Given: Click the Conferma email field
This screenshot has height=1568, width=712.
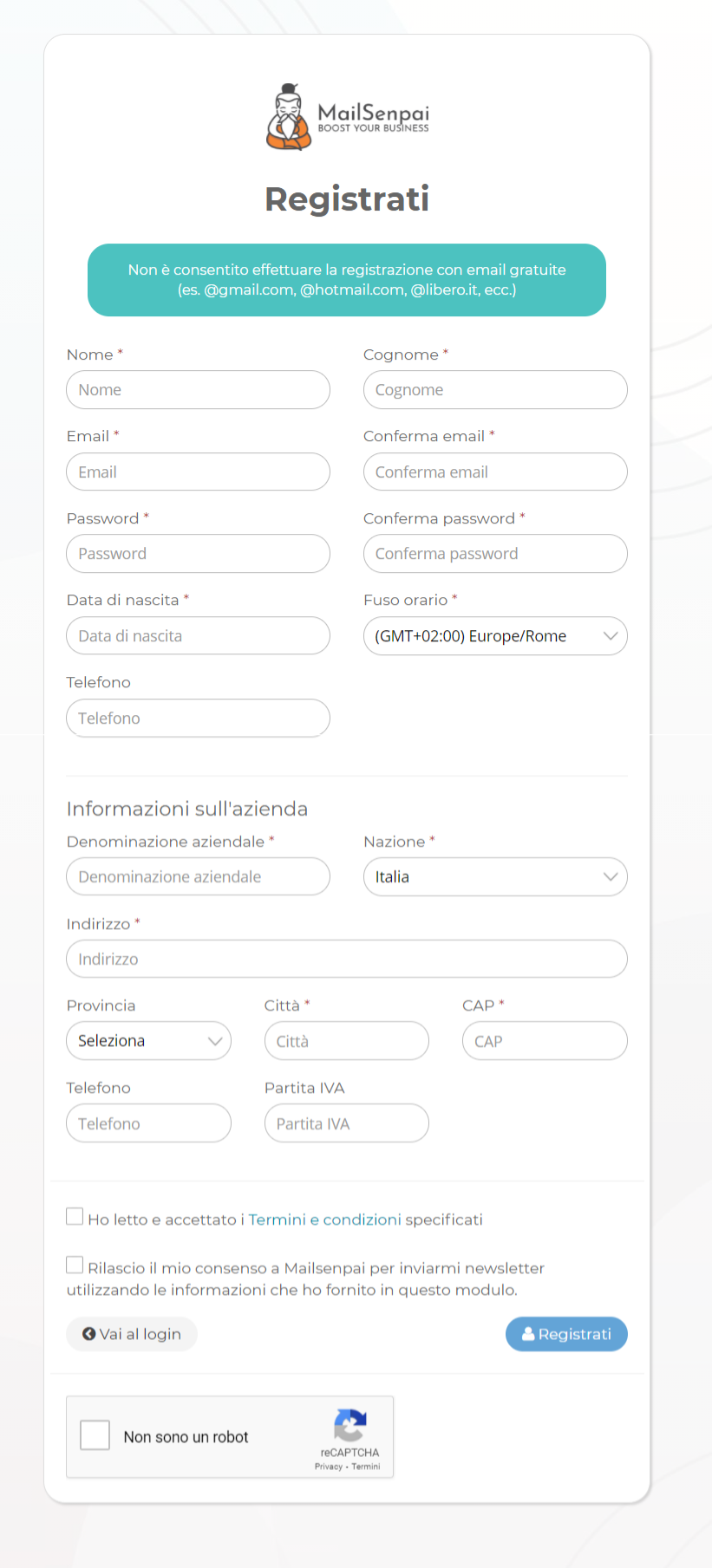Looking at the screenshot, I should pyautogui.click(x=495, y=472).
